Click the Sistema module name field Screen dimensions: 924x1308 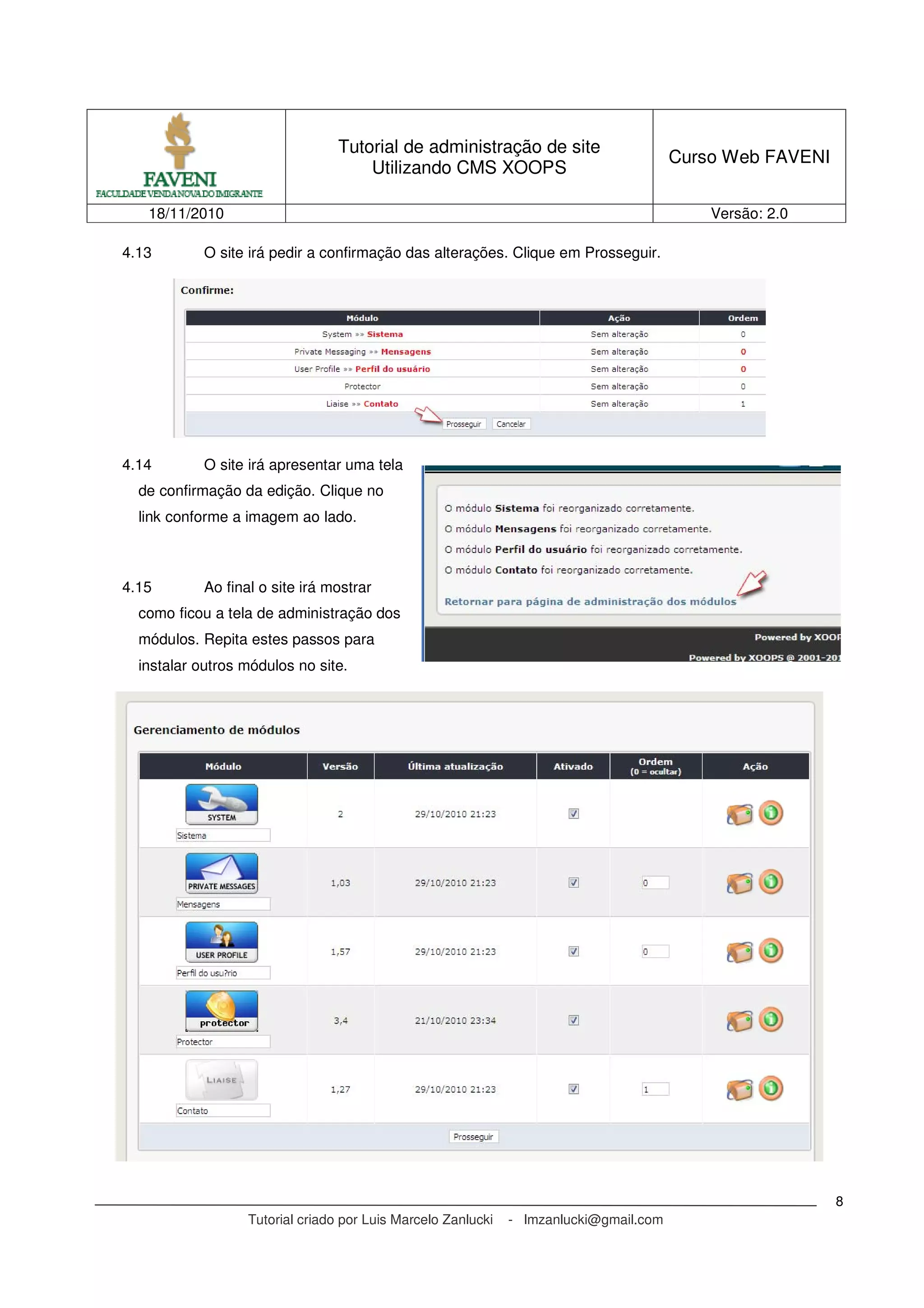point(223,836)
